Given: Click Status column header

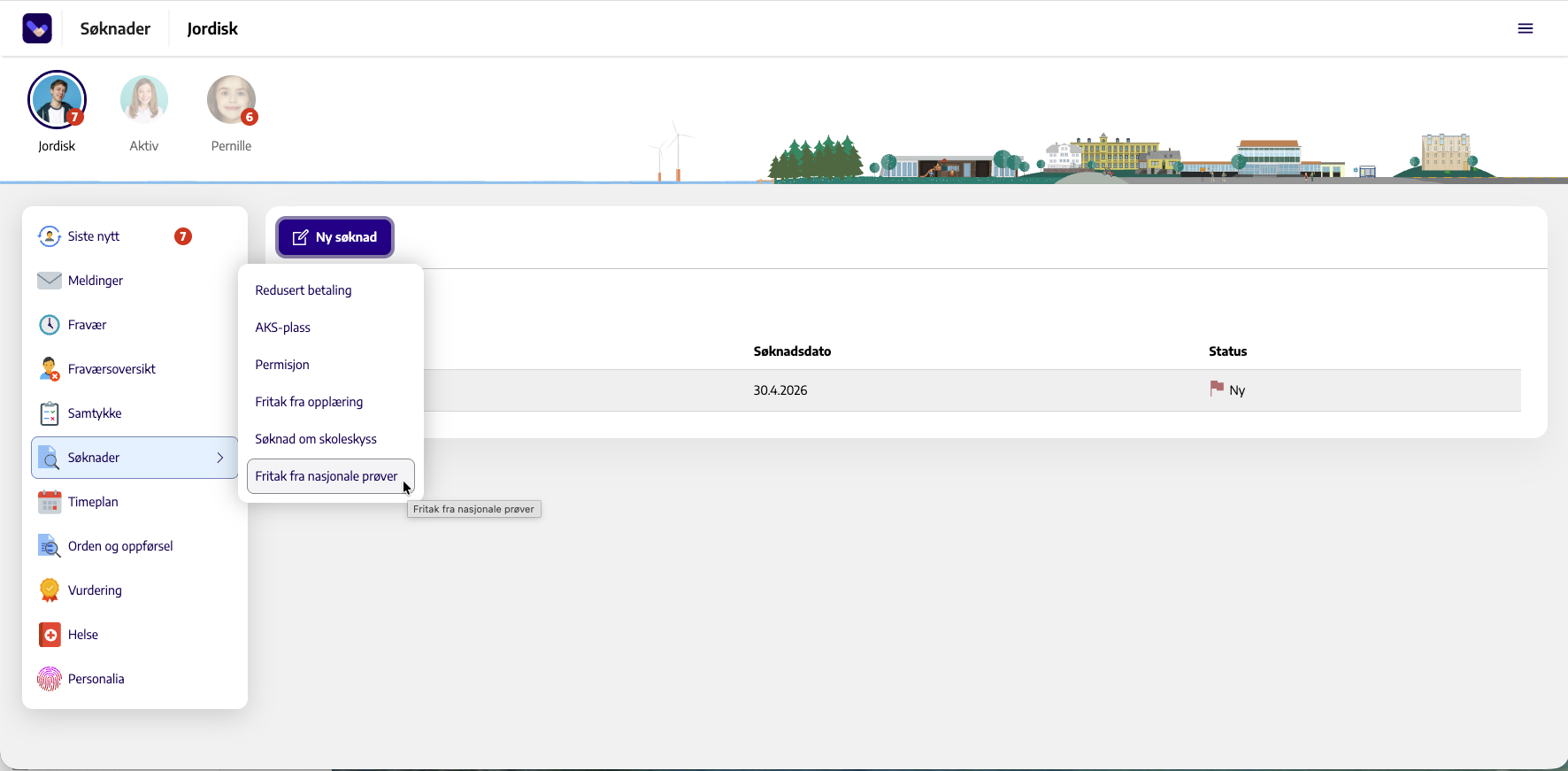Looking at the screenshot, I should pos(1227,351).
